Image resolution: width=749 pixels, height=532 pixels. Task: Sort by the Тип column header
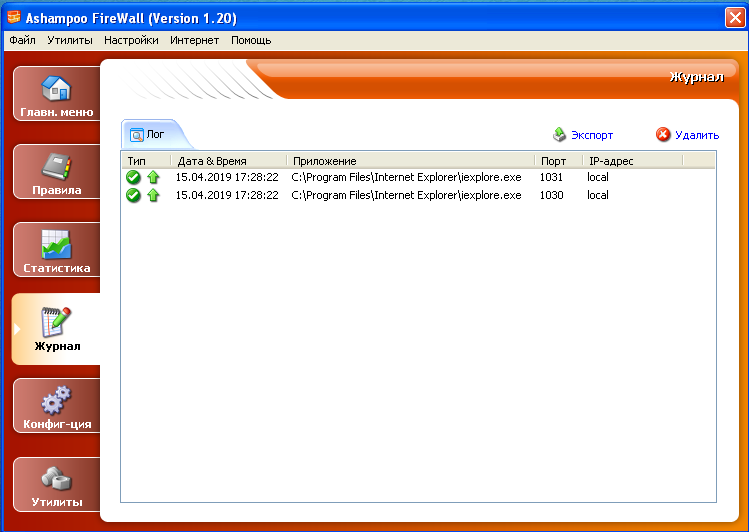146,161
